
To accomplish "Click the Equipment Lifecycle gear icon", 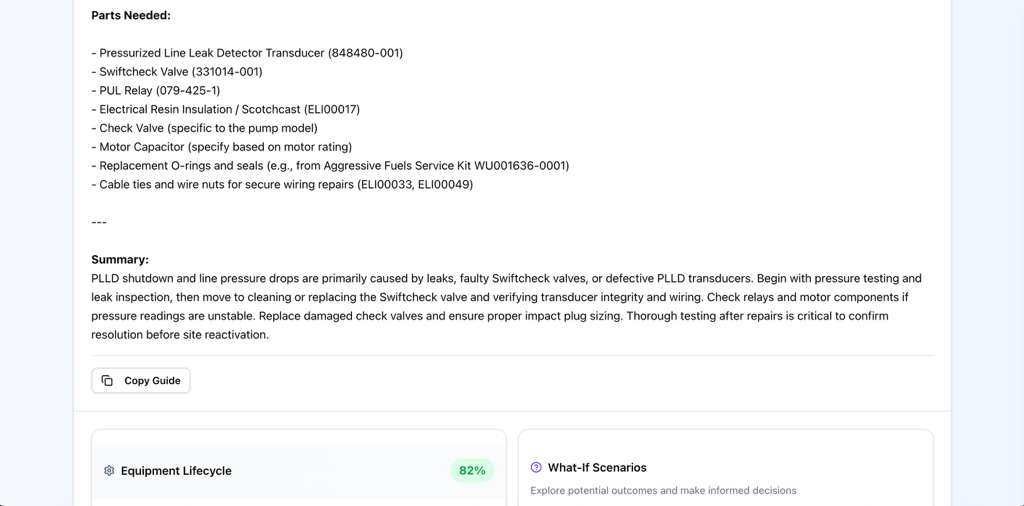I will [109, 471].
